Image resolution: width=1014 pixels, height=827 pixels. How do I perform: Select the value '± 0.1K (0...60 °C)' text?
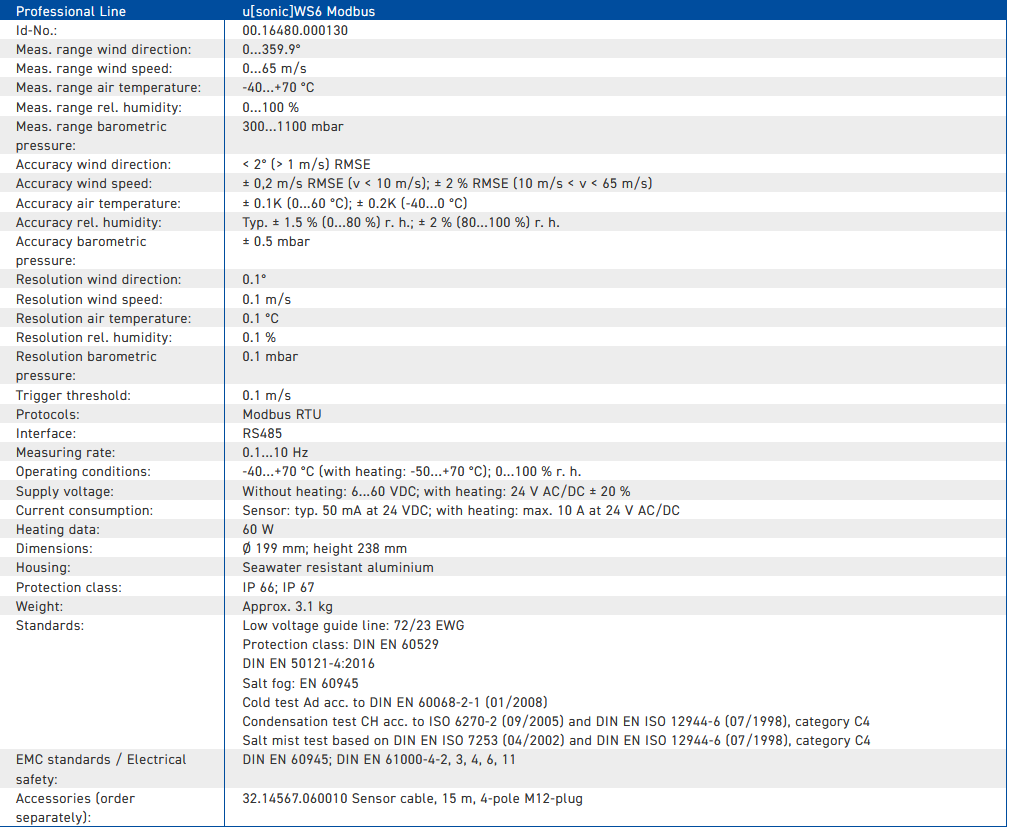pos(297,203)
